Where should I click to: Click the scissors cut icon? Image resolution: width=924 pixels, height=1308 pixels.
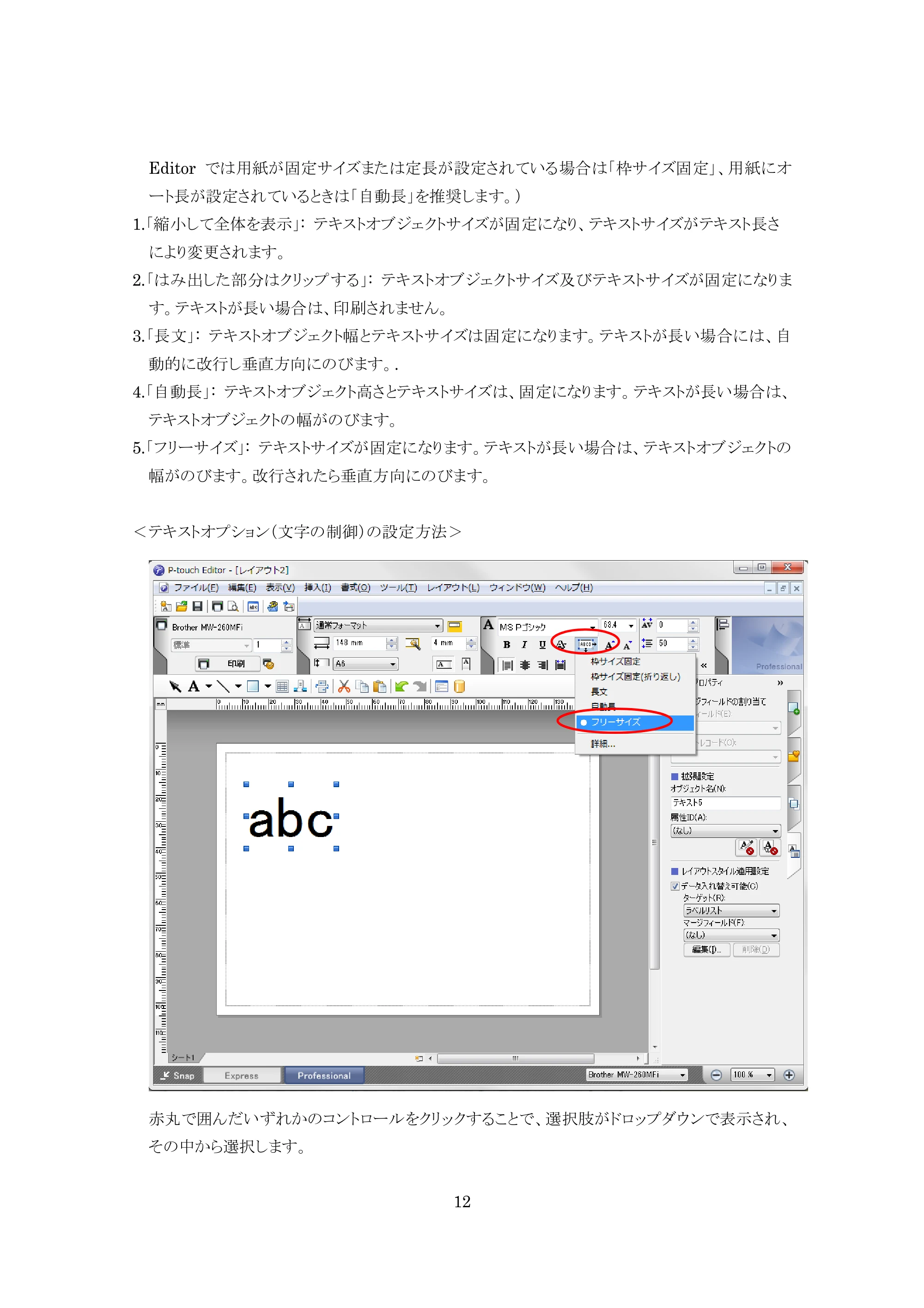click(344, 686)
